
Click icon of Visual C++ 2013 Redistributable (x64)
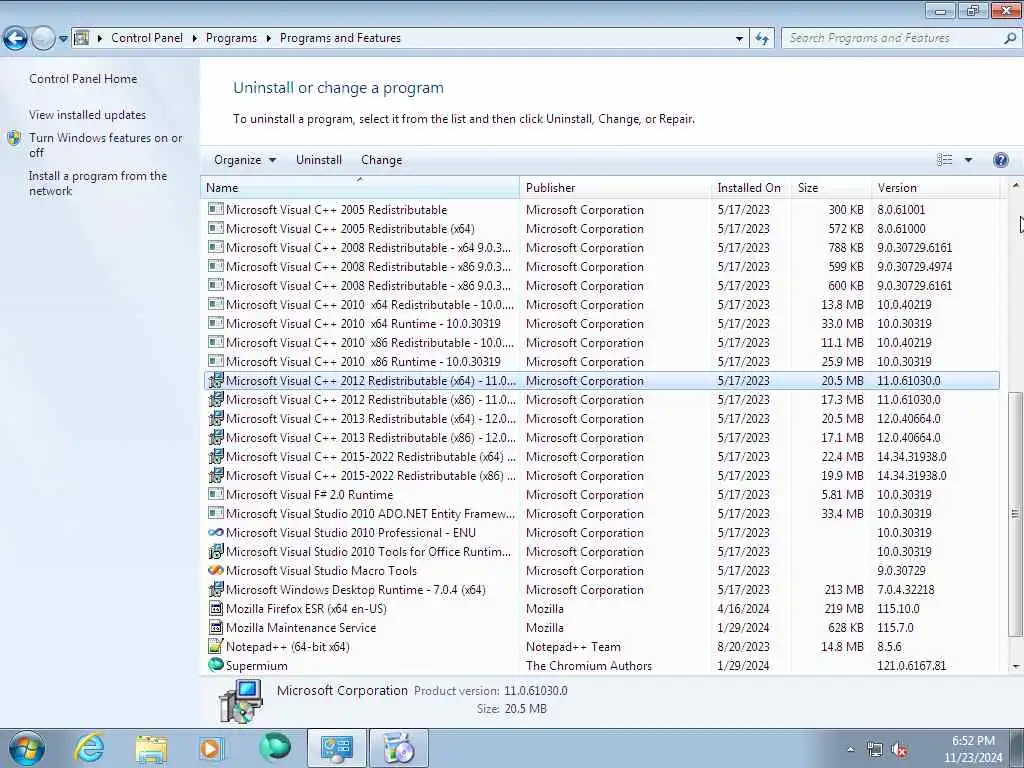point(216,418)
